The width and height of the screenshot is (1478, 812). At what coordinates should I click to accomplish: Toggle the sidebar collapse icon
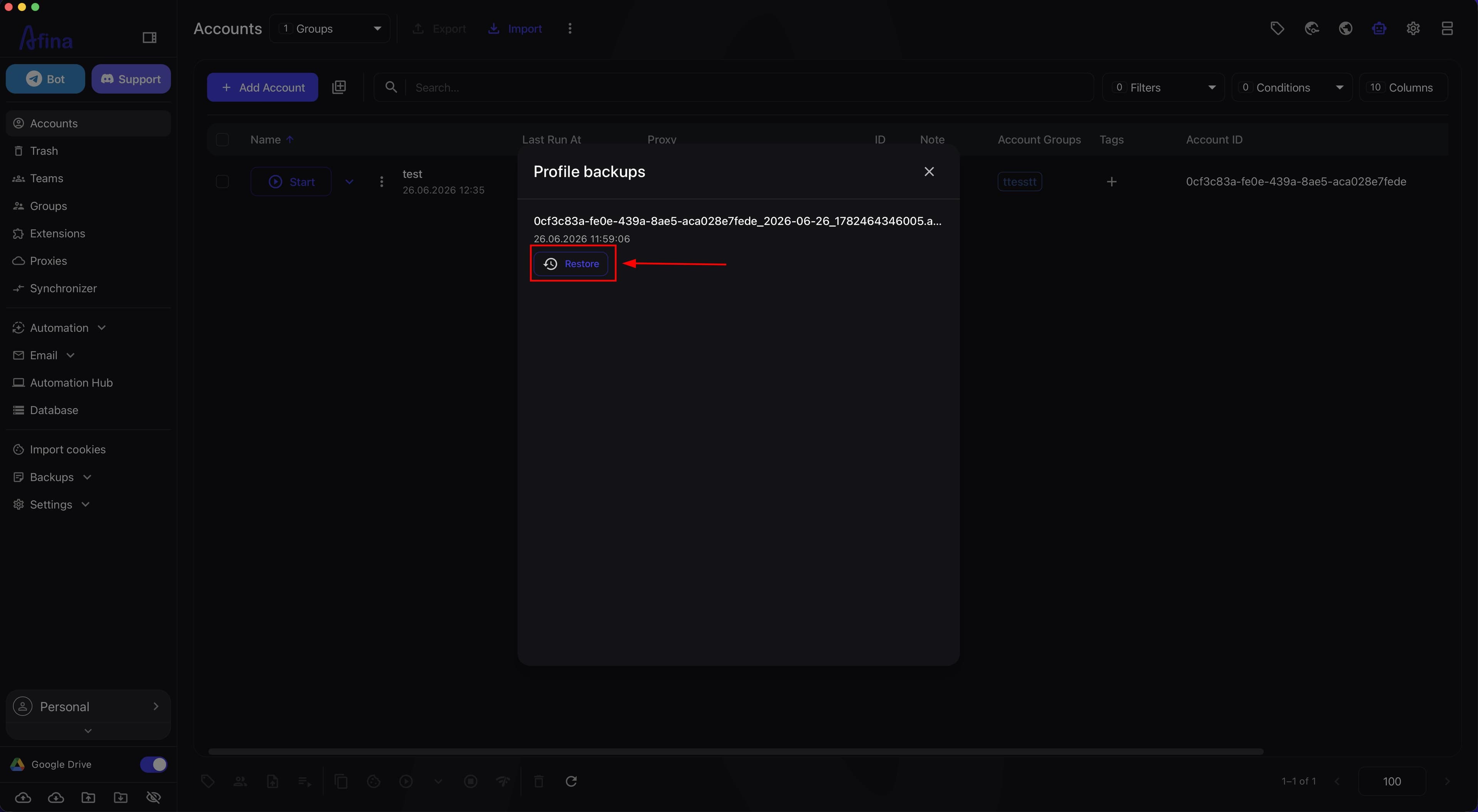(x=149, y=38)
